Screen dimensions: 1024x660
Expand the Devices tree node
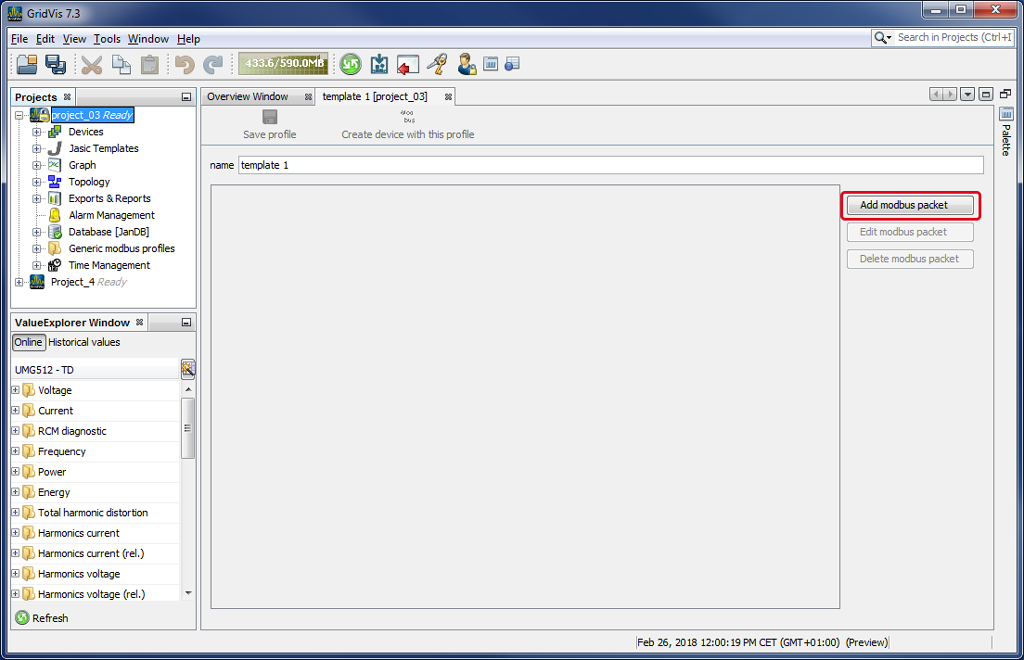[x=37, y=132]
